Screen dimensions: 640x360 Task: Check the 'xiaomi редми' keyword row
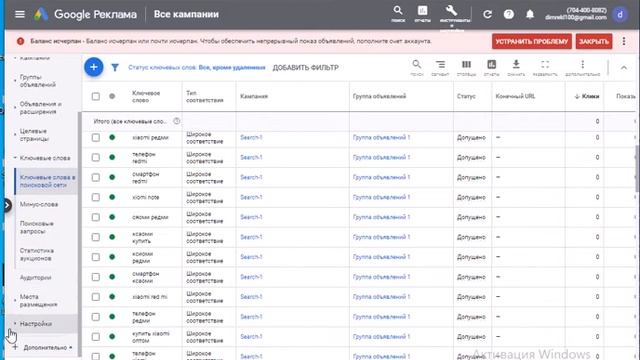point(96,138)
